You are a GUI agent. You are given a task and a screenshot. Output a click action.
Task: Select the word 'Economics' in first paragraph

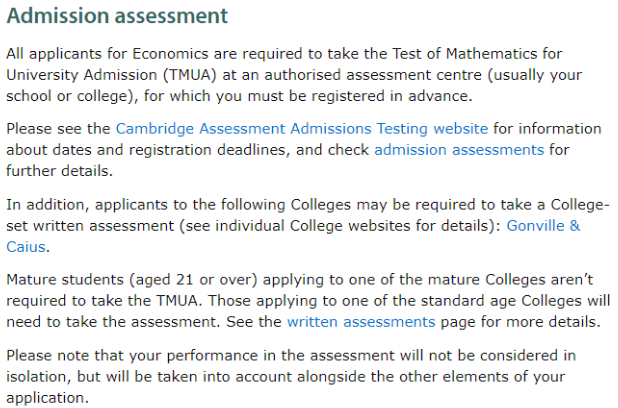[170, 54]
